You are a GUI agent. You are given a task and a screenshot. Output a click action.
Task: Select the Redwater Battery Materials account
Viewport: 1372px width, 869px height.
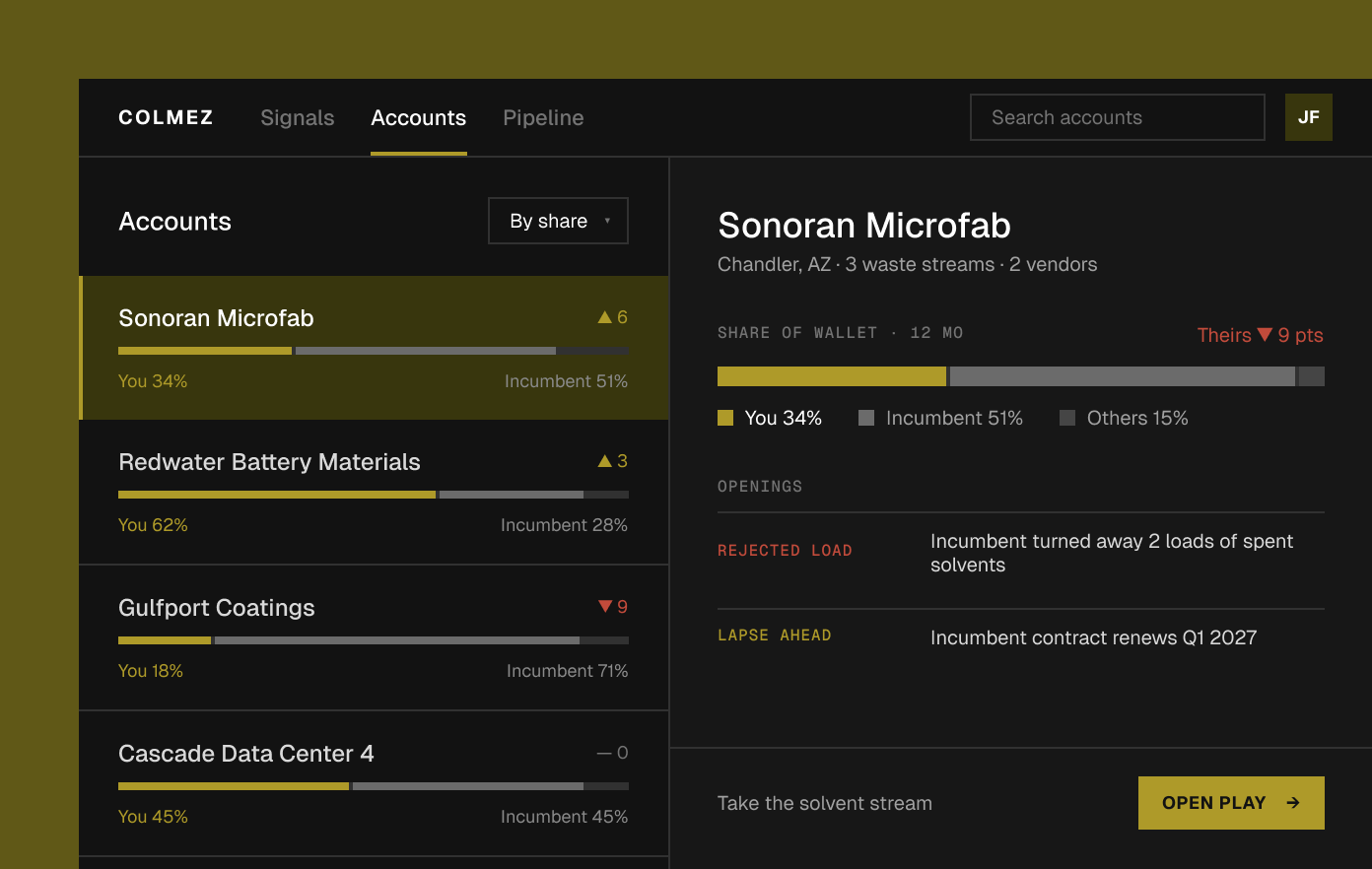click(375, 493)
